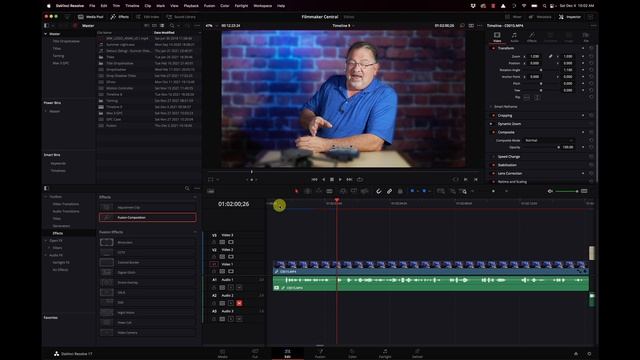
Task: Expand the Stabilization section
Action: pos(507,165)
